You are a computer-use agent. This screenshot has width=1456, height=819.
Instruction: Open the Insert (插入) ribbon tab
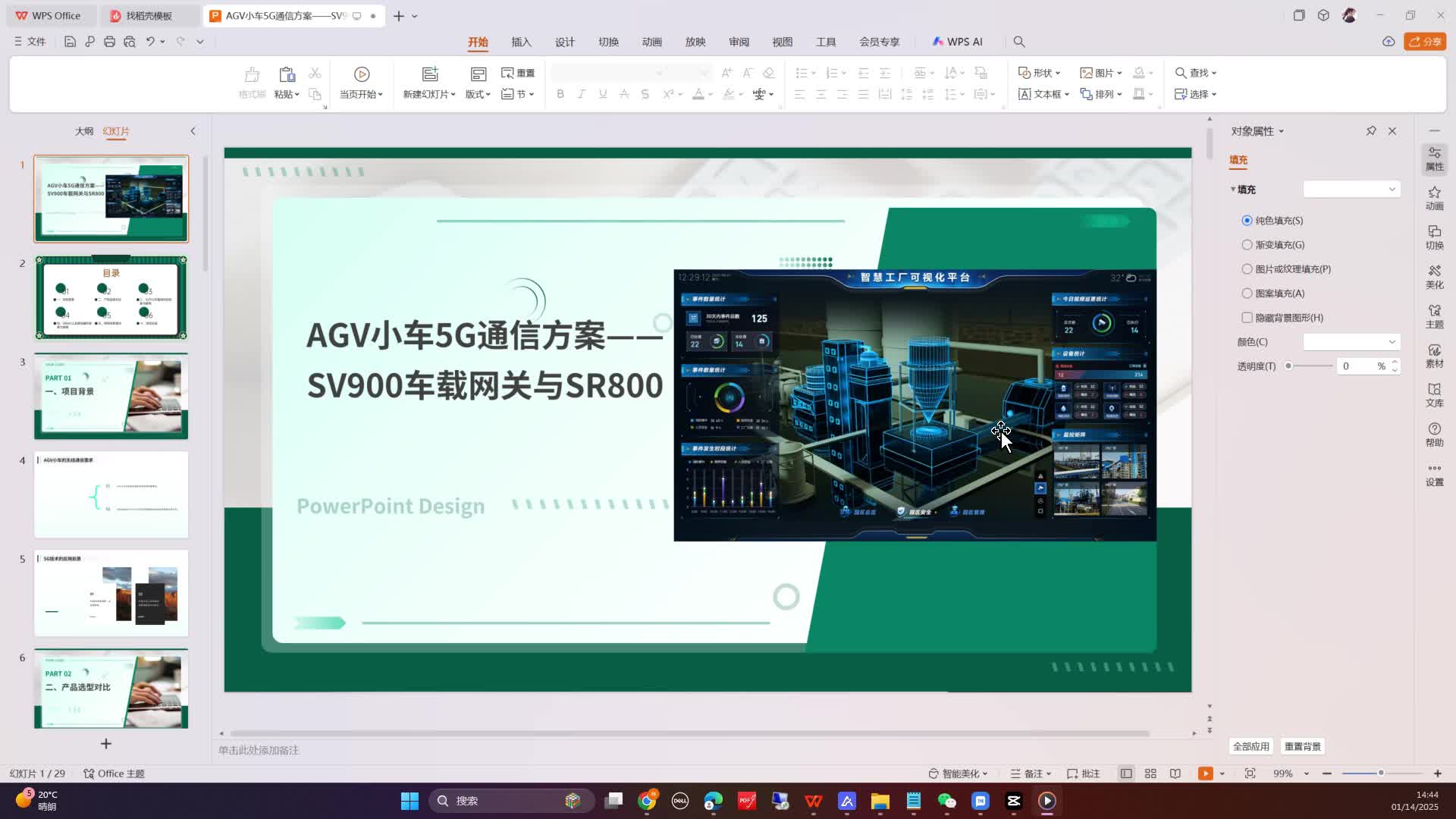point(521,42)
